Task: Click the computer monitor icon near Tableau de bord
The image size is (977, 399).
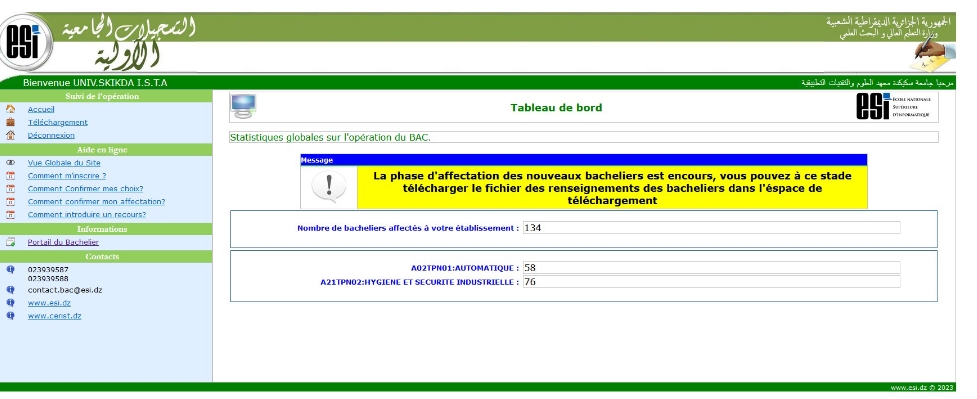Action: tap(243, 107)
